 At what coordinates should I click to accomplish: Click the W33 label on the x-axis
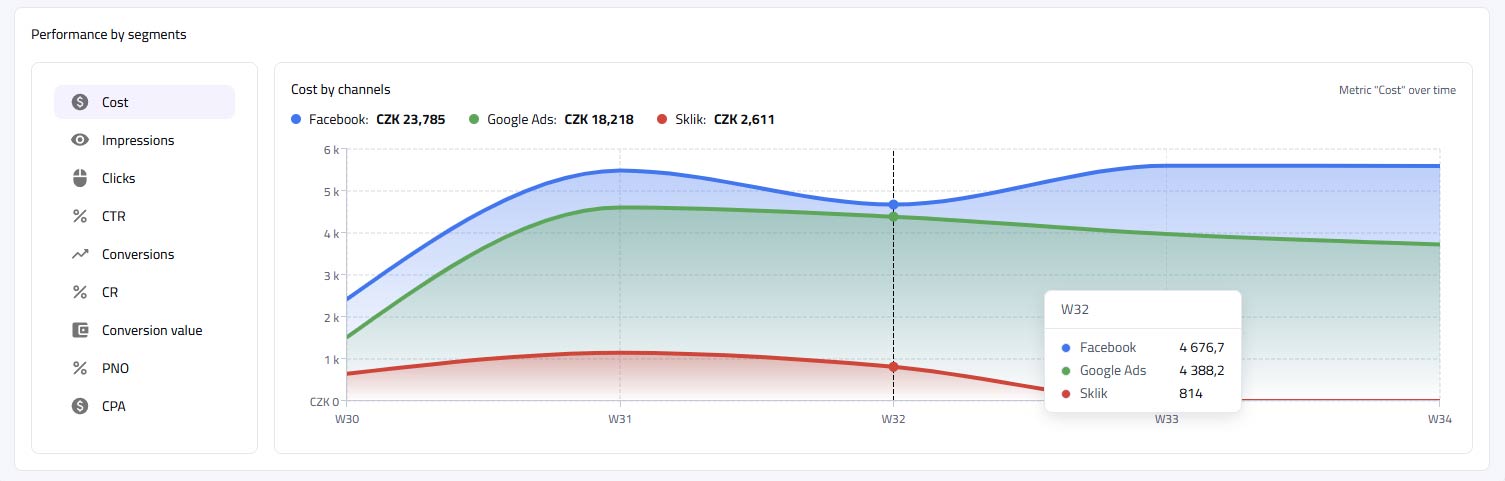click(1166, 419)
